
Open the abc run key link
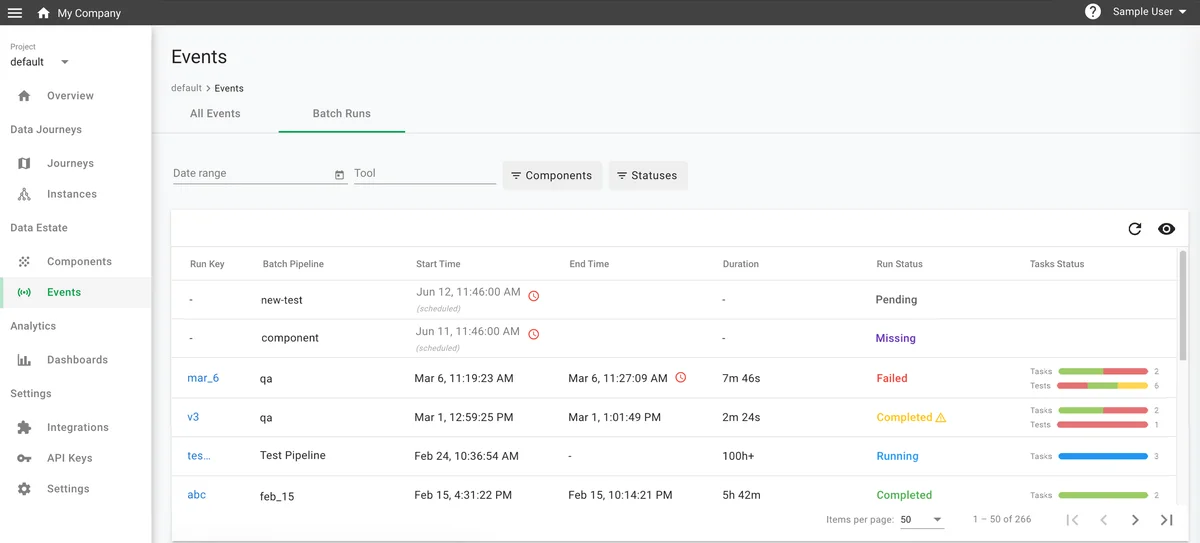[x=197, y=495]
